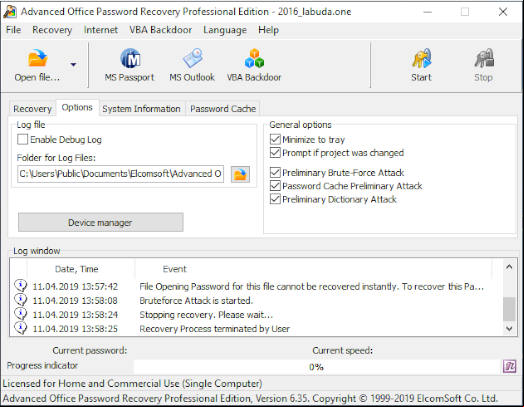524x407 pixels.
Task: Click the purple icon beside progress bar
Action: (510, 367)
